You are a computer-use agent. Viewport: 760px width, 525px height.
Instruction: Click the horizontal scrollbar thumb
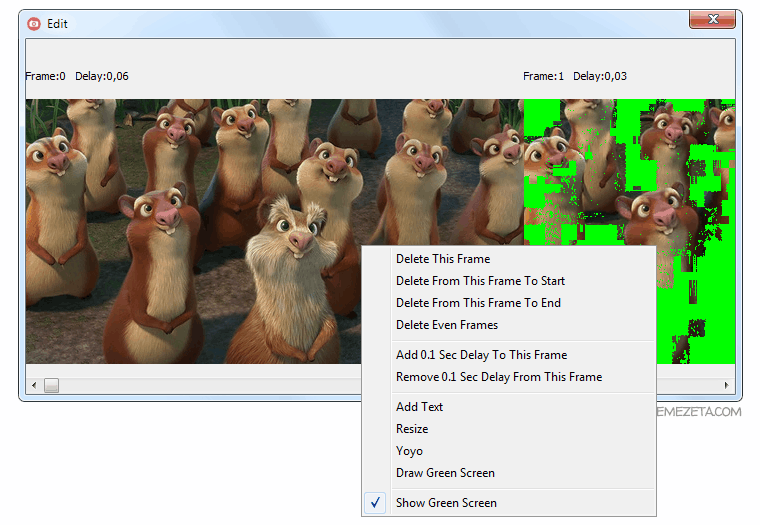[x=51, y=385]
